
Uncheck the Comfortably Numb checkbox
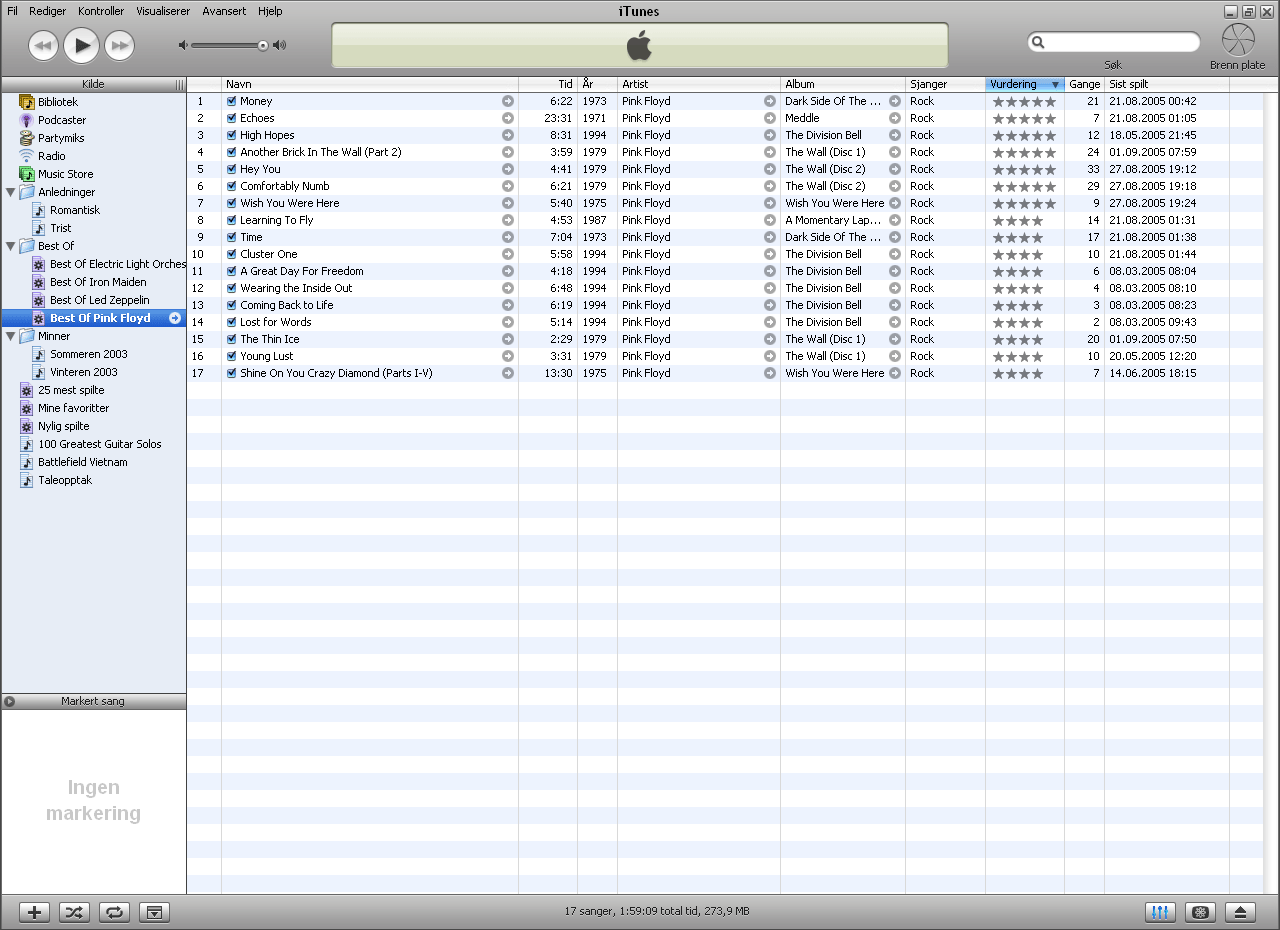pyautogui.click(x=232, y=186)
